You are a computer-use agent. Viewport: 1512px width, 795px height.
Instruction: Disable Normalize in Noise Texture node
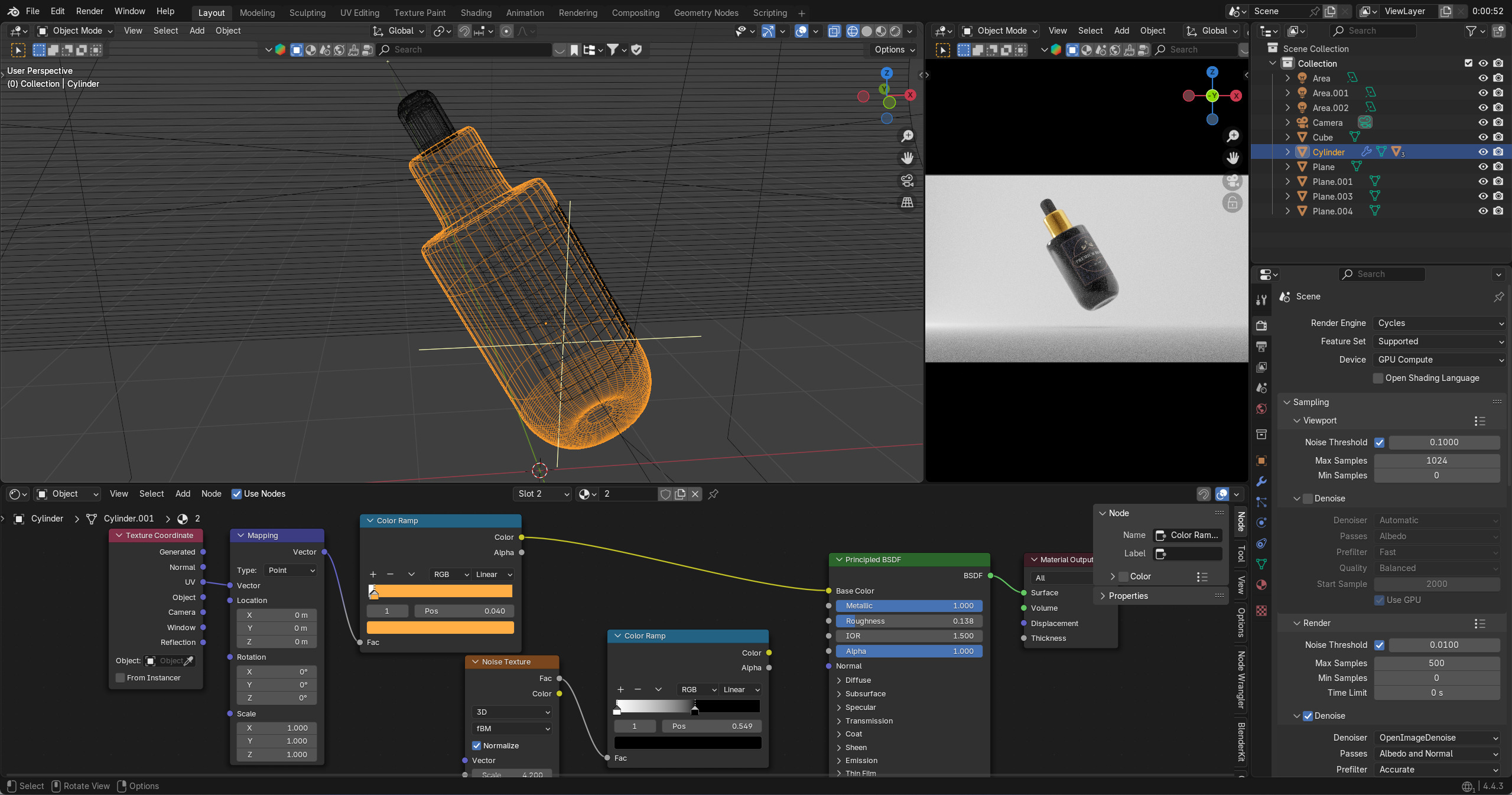click(477, 745)
